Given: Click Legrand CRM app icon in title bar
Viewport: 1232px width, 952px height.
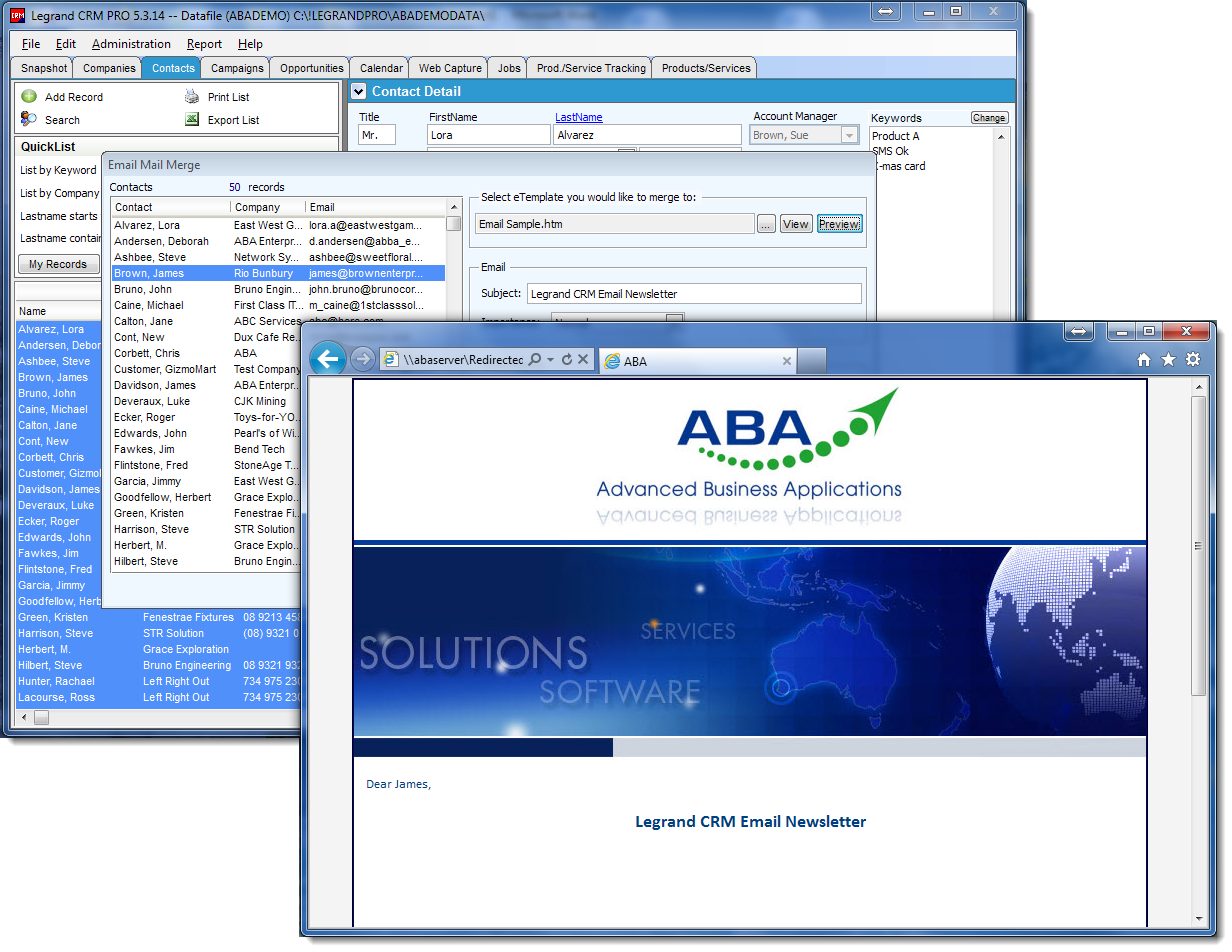Looking at the screenshot, I should (17, 16).
